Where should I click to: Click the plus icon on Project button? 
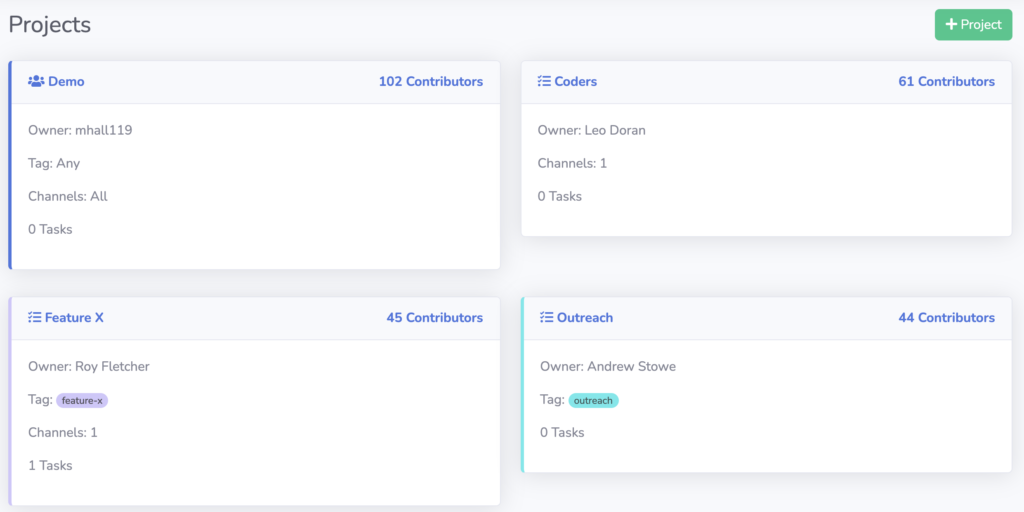click(x=952, y=25)
